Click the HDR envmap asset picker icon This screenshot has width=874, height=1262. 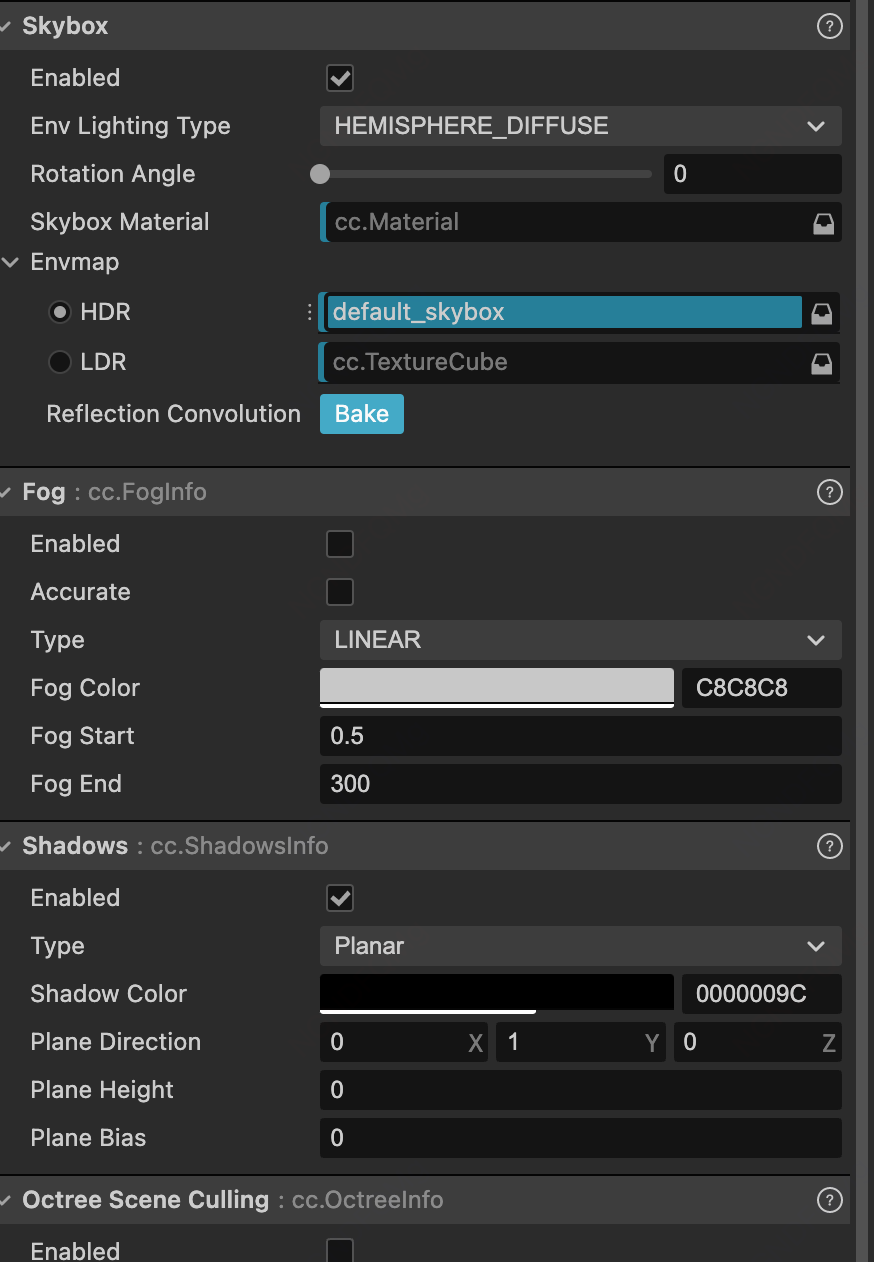821,313
